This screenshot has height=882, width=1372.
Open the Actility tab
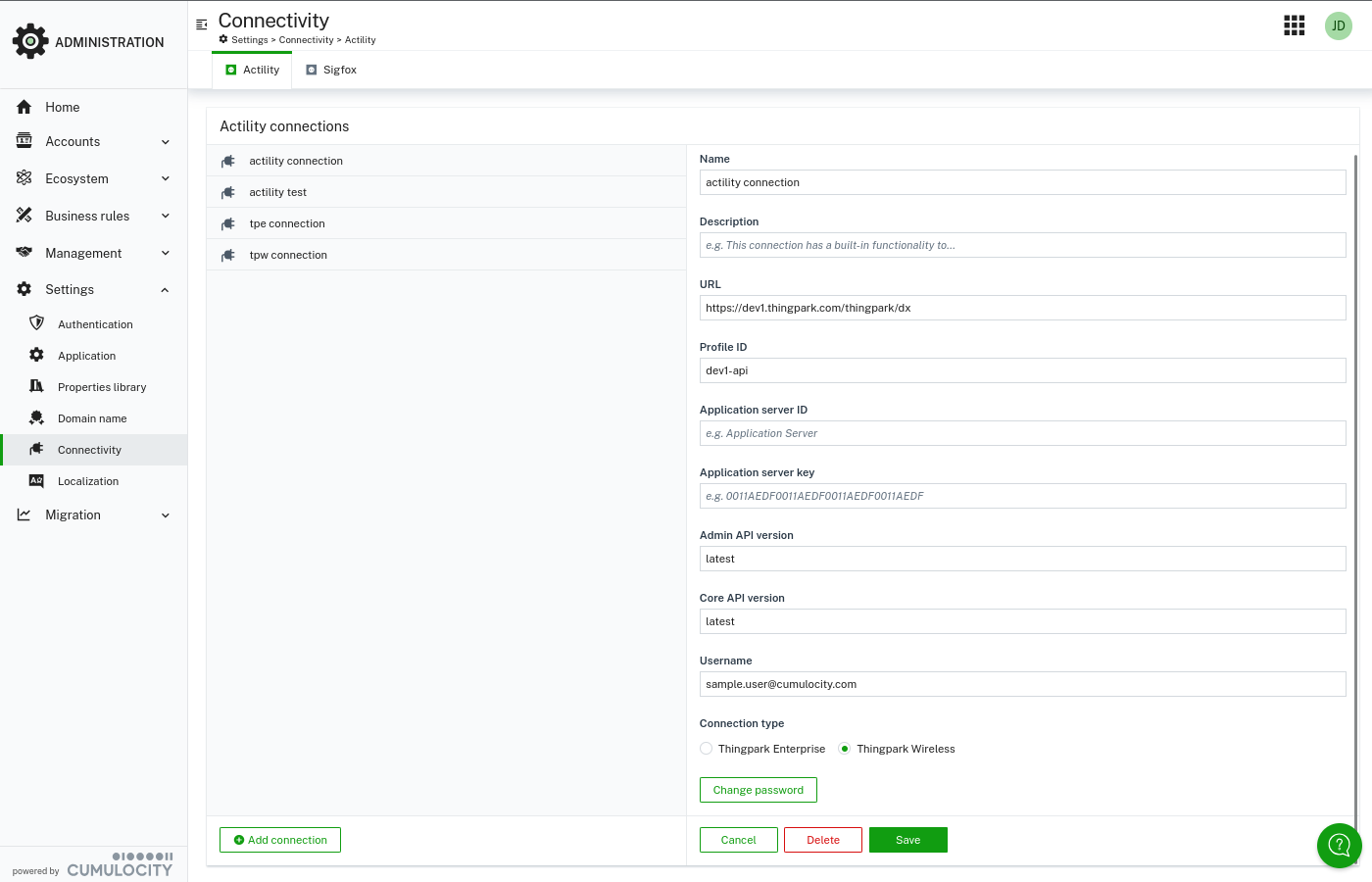[253, 70]
